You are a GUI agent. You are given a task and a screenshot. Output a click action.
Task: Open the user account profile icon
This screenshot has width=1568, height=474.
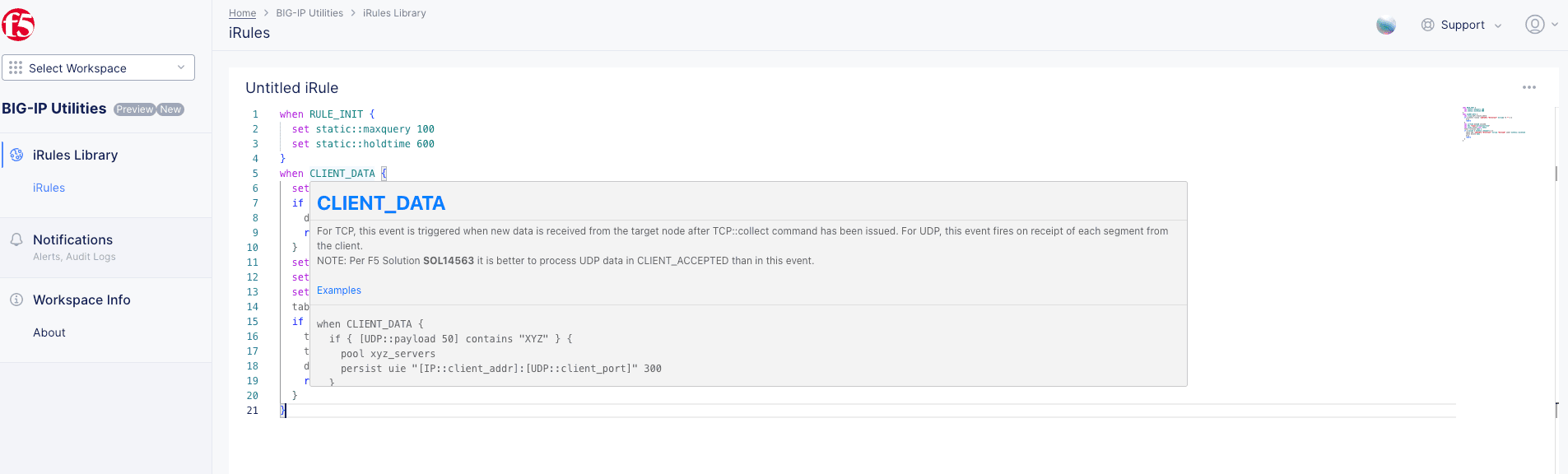click(1534, 25)
